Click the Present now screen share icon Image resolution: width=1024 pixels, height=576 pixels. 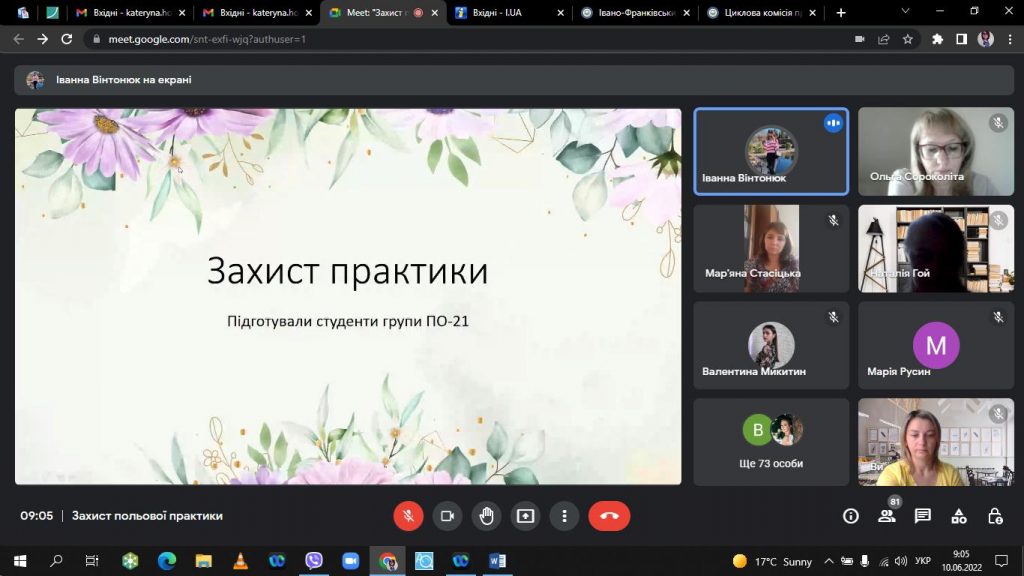[x=526, y=516]
